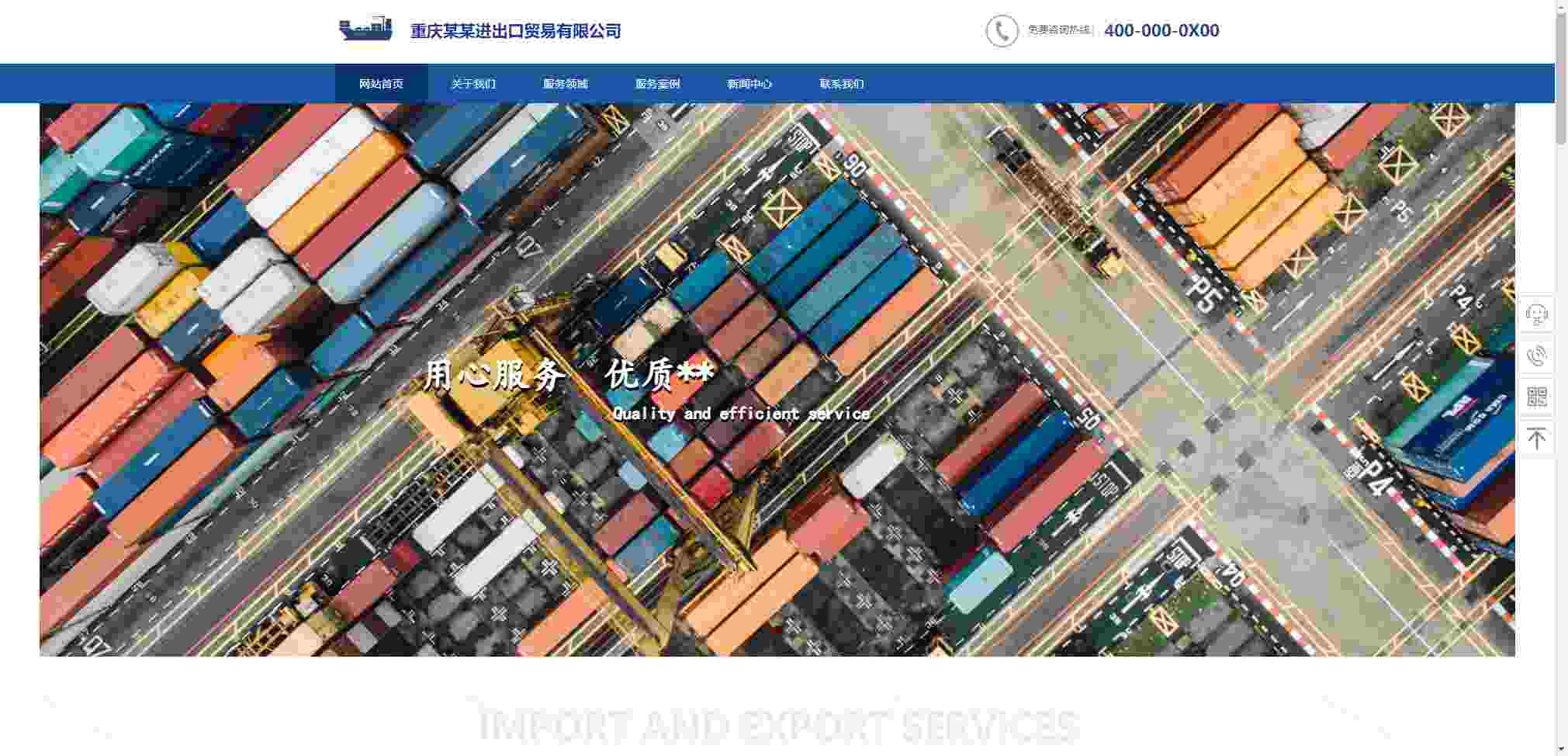Screen dimensions: 1568x756
Task: Click the ship logo icon in header
Action: 365,28
